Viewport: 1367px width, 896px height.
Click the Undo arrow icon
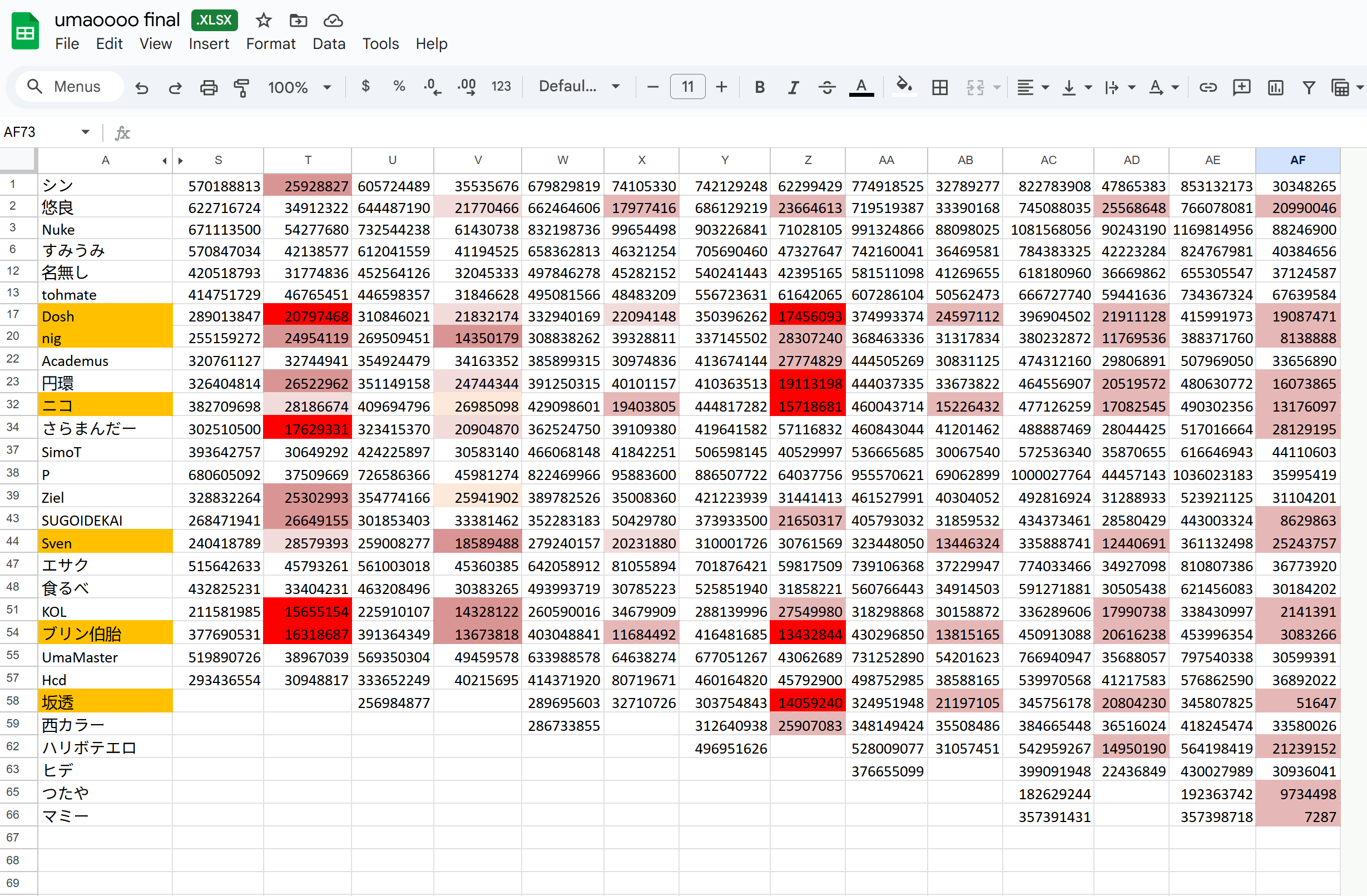pos(141,87)
